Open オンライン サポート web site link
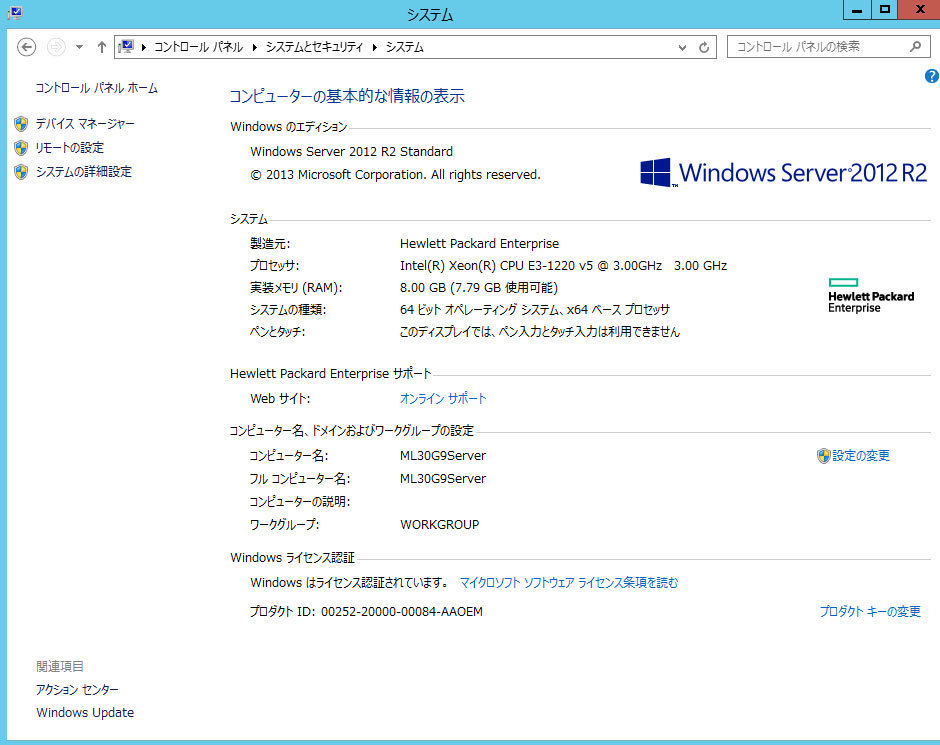The image size is (940, 745). pyautogui.click(x=443, y=399)
